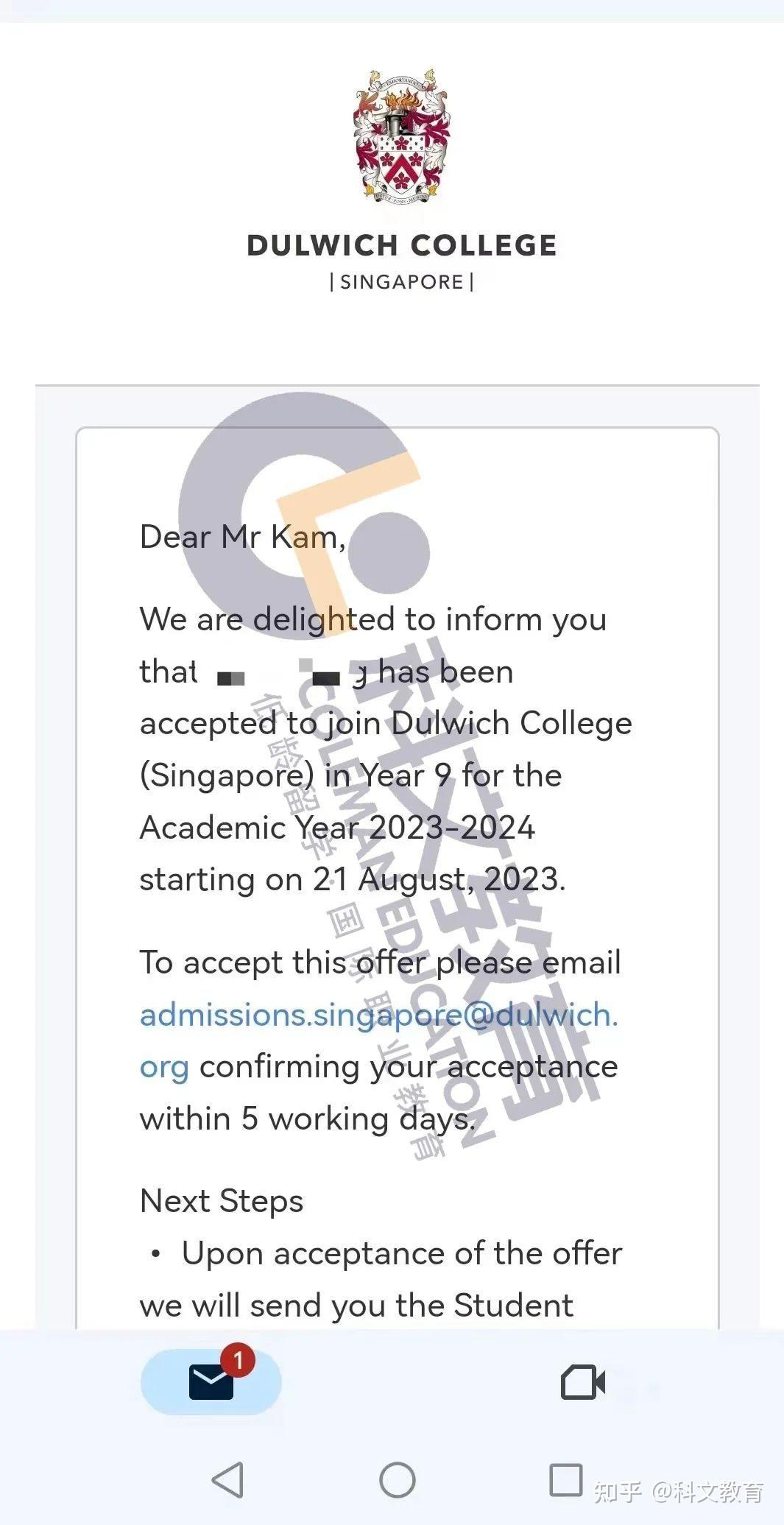Tap the Zhihu watermark text
Screen dimensions: 784x1525
(x=678, y=1493)
